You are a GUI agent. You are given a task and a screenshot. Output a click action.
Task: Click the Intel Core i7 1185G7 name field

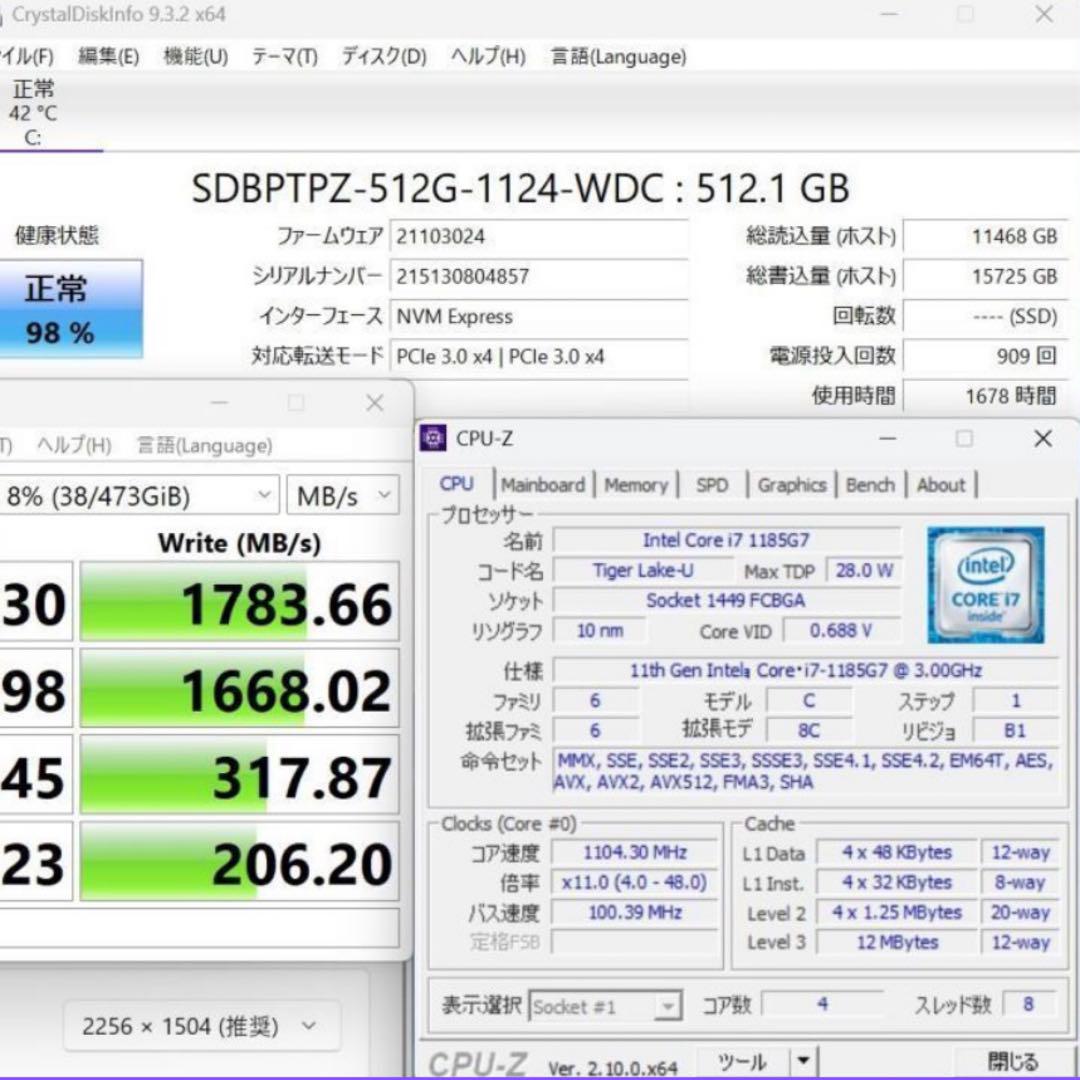pyautogui.click(x=727, y=540)
